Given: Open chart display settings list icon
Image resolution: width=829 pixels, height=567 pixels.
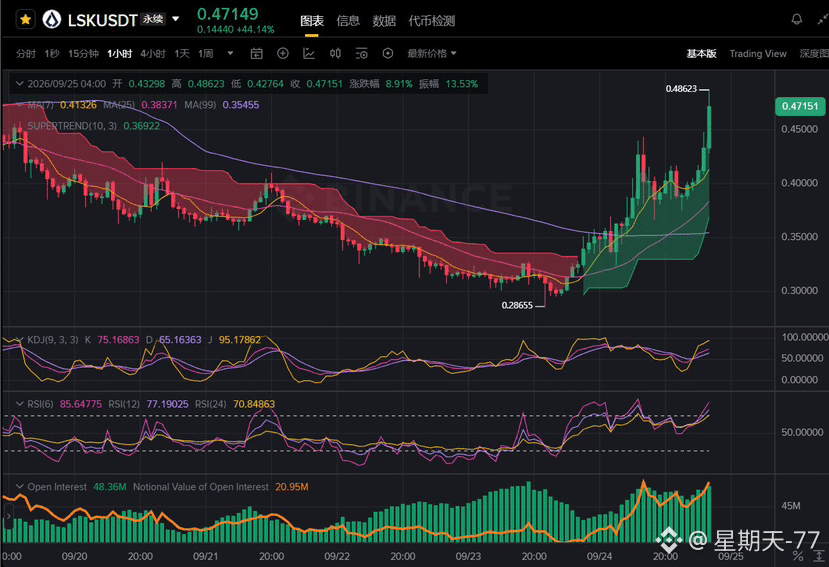Looking at the screenshot, I should (362, 53).
